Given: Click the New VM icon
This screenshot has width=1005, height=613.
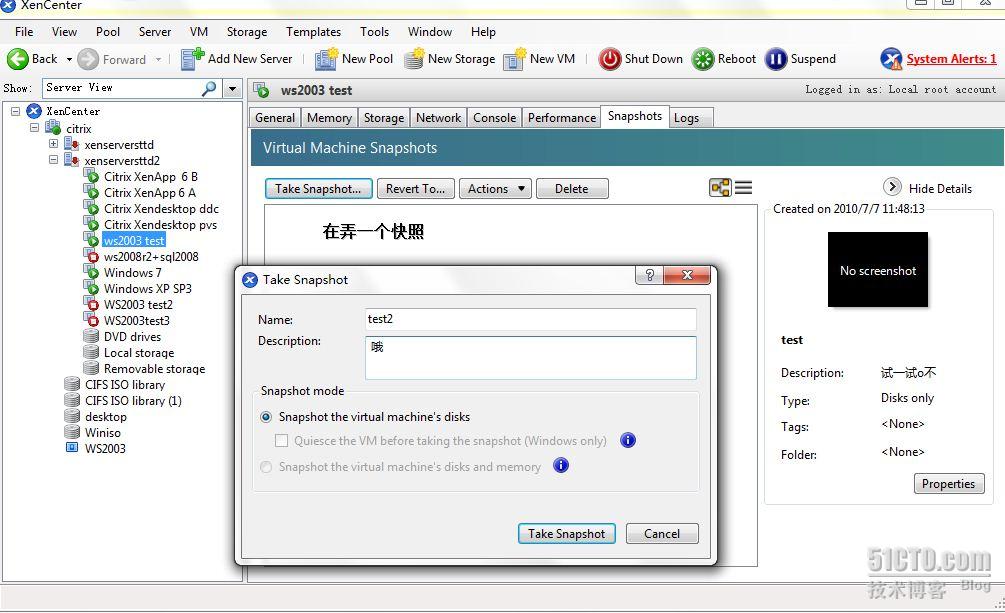Looking at the screenshot, I should click(x=515, y=59).
